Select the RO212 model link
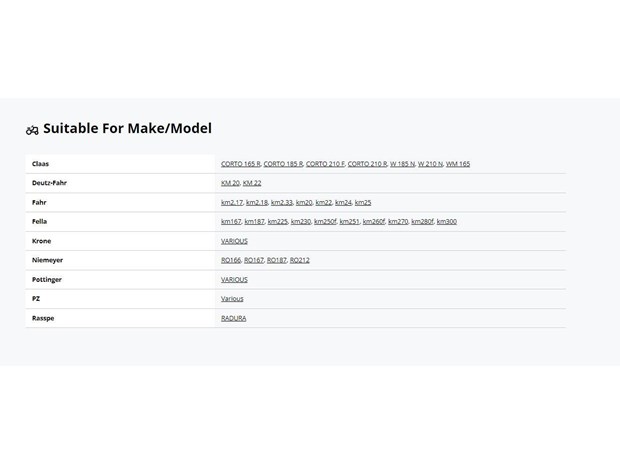 [x=300, y=260]
